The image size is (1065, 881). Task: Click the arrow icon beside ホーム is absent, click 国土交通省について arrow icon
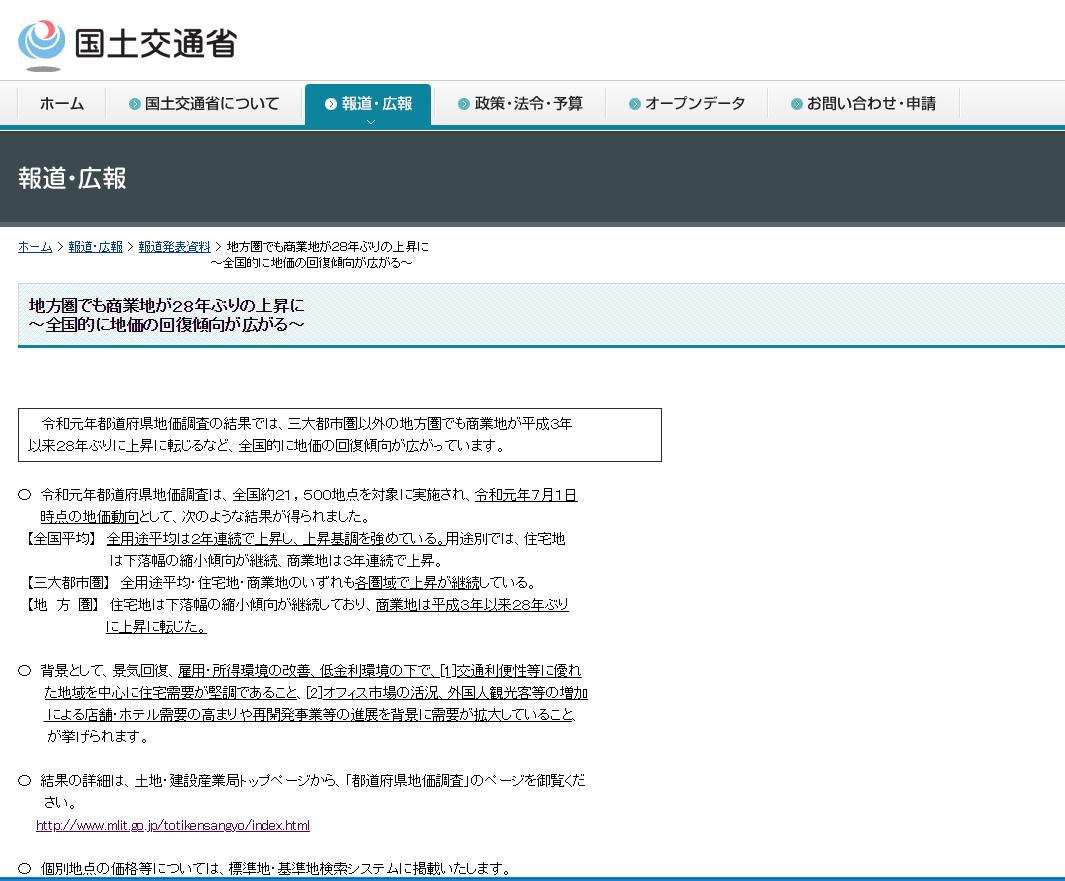133,102
